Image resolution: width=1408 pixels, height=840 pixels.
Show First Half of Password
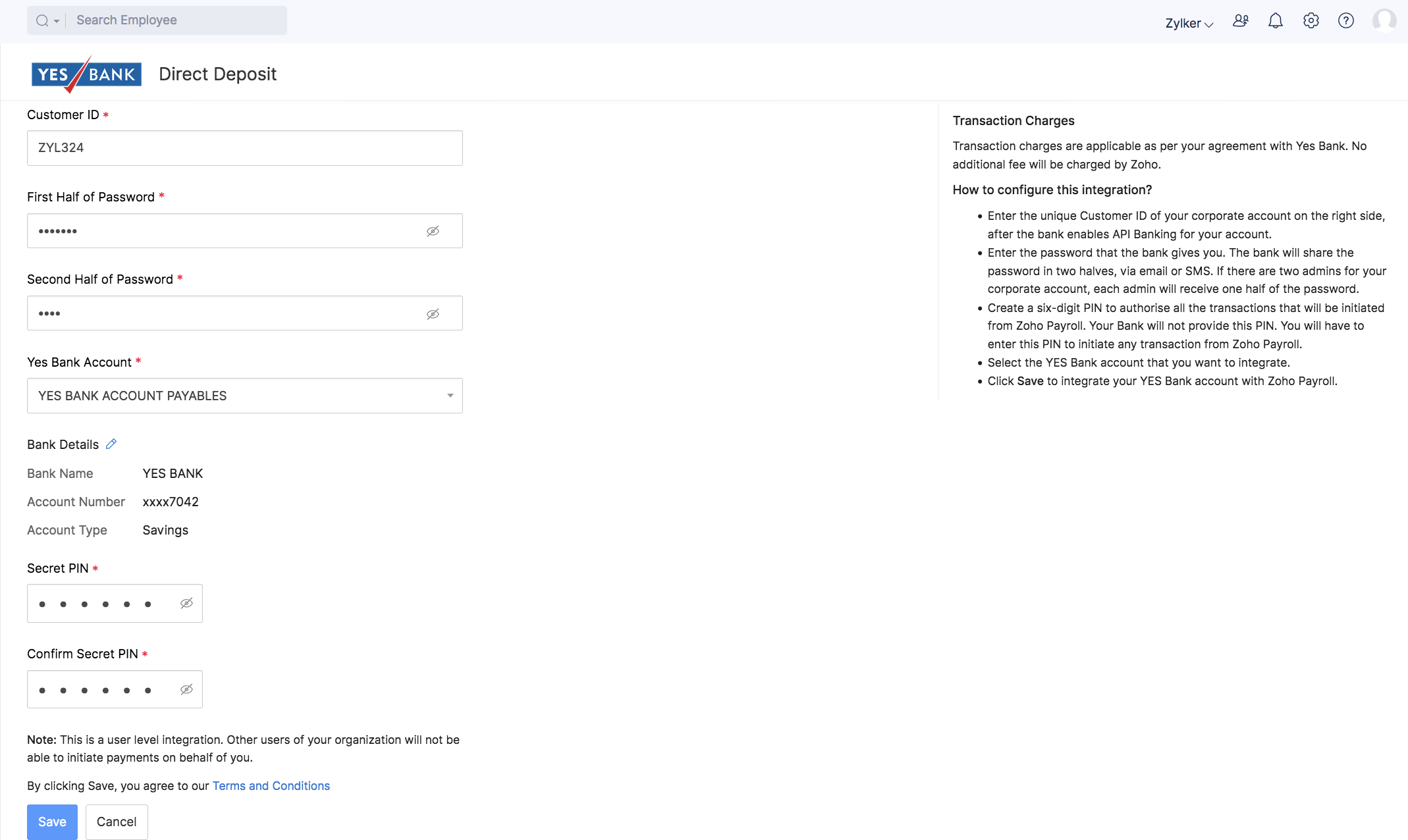(433, 231)
